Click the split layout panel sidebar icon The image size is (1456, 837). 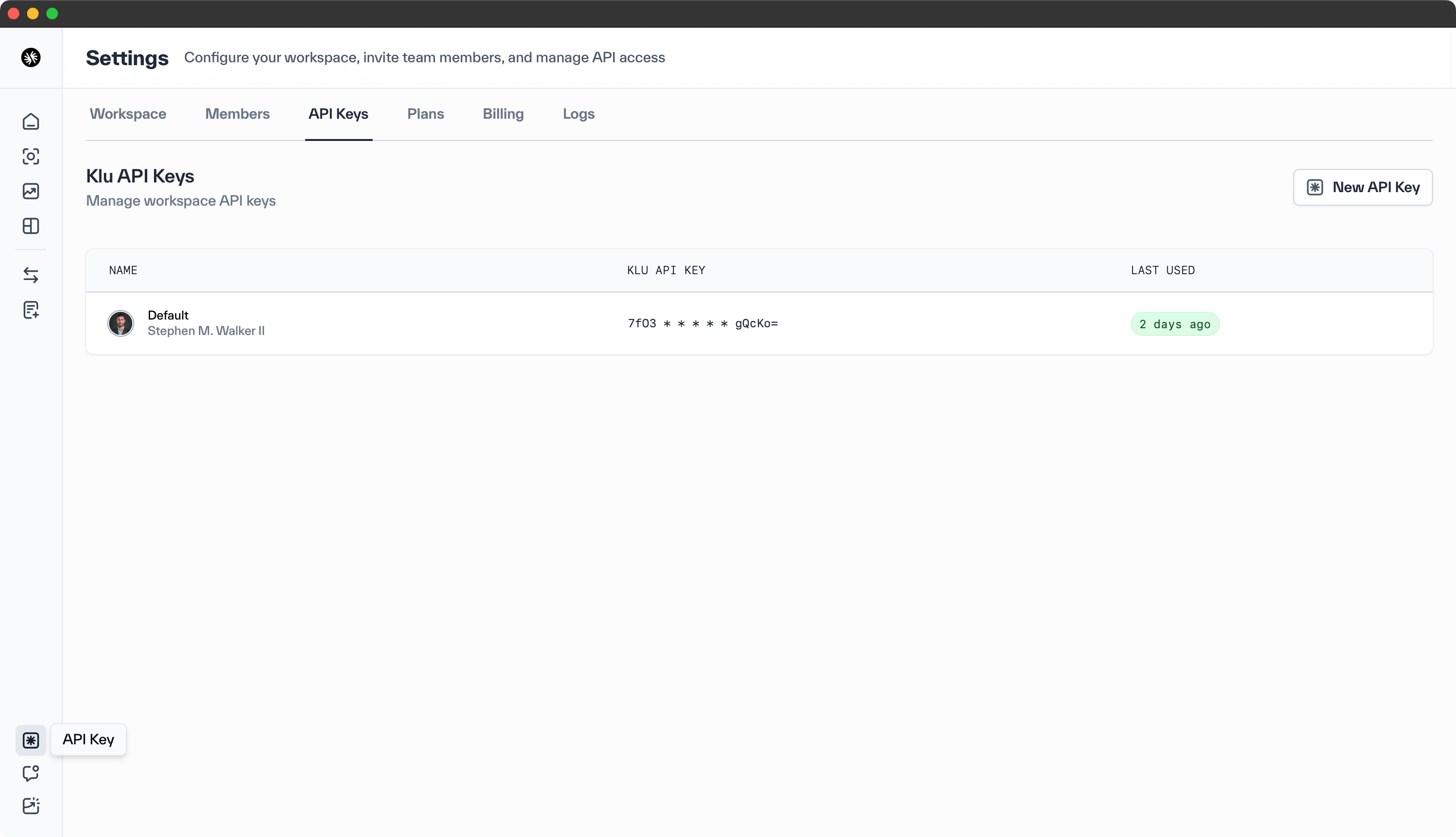coord(31,226)
